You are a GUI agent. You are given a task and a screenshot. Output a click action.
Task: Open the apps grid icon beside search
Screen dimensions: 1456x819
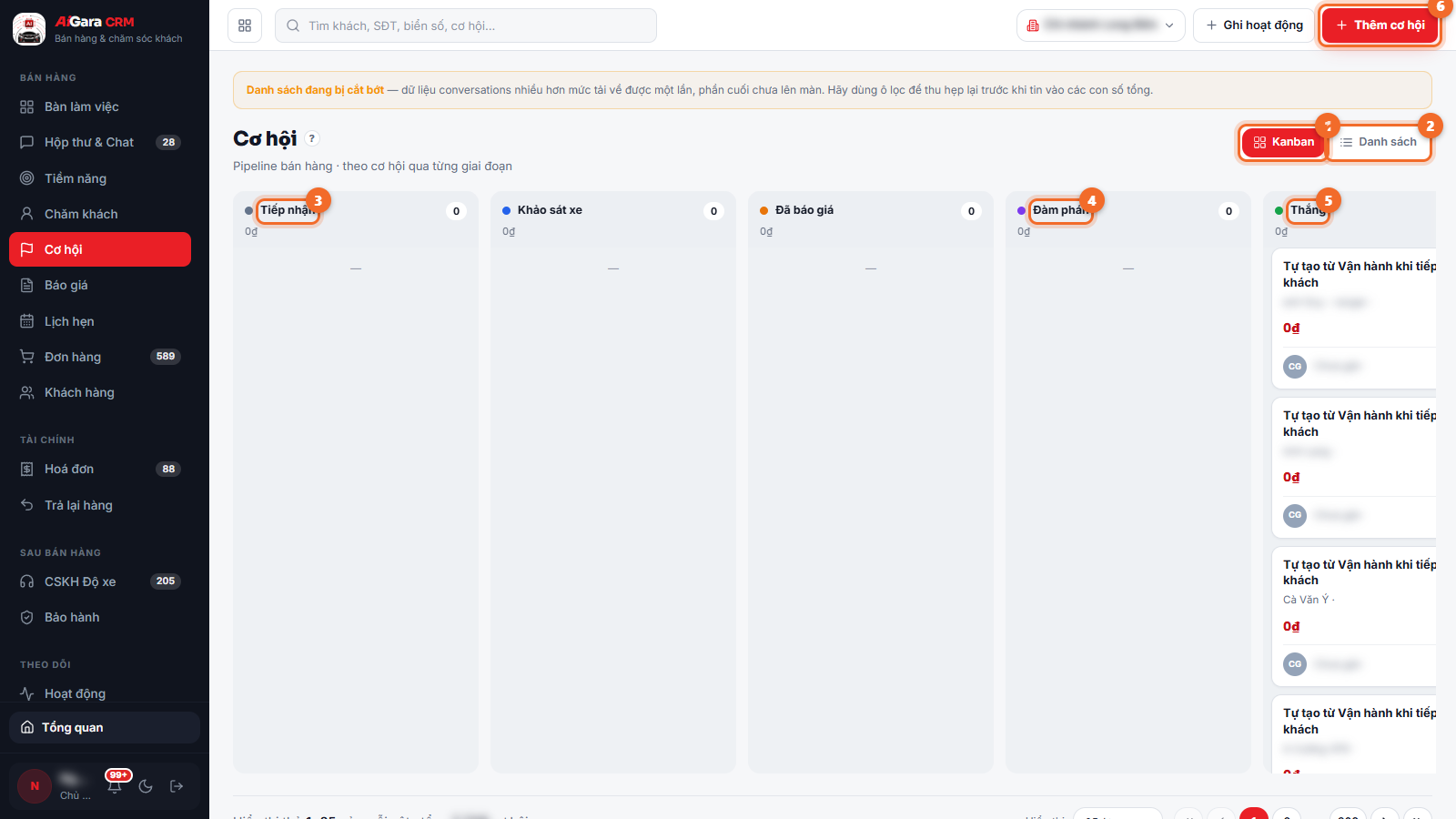coord(245,25)
